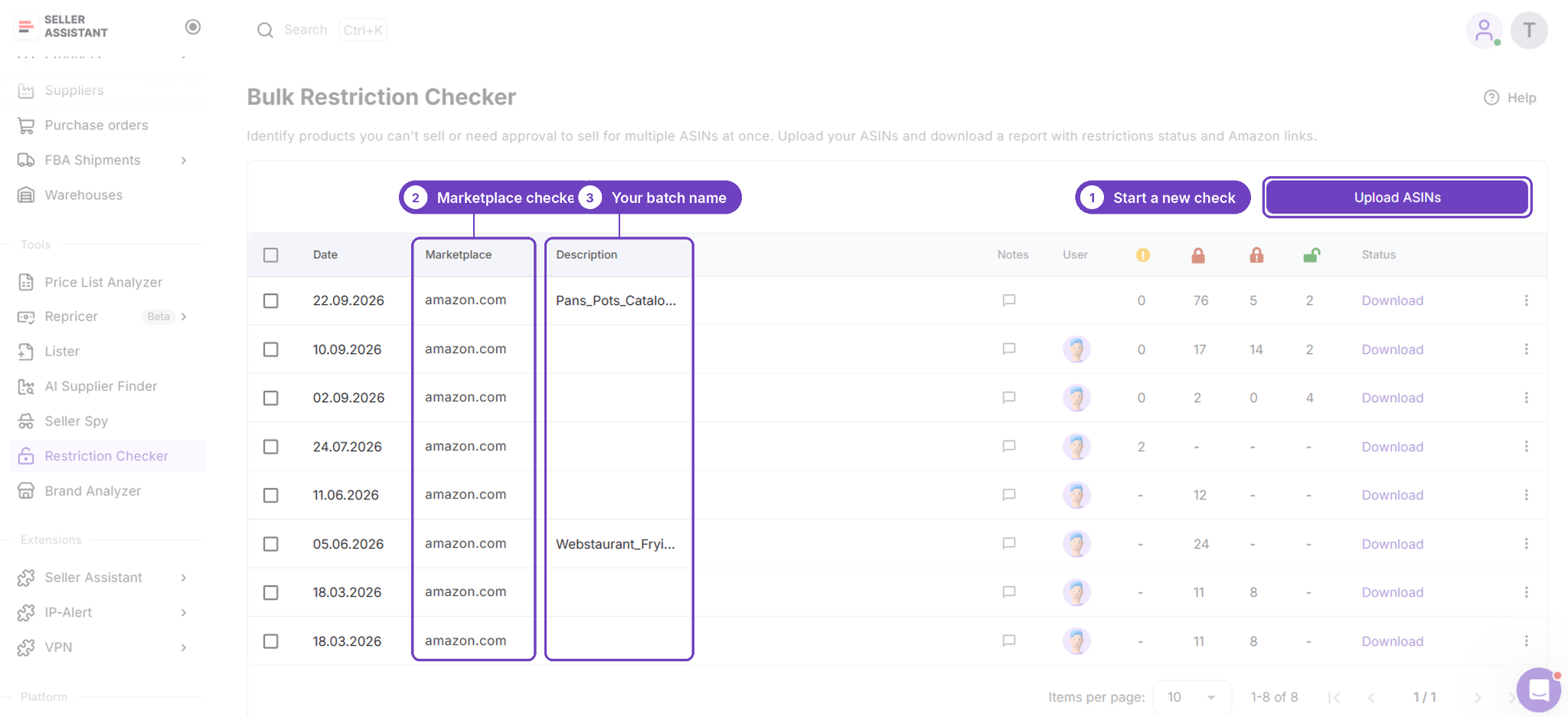Check the box for the 11.06.2026 row
1568x717 pixels.
(x=271, y=496)
